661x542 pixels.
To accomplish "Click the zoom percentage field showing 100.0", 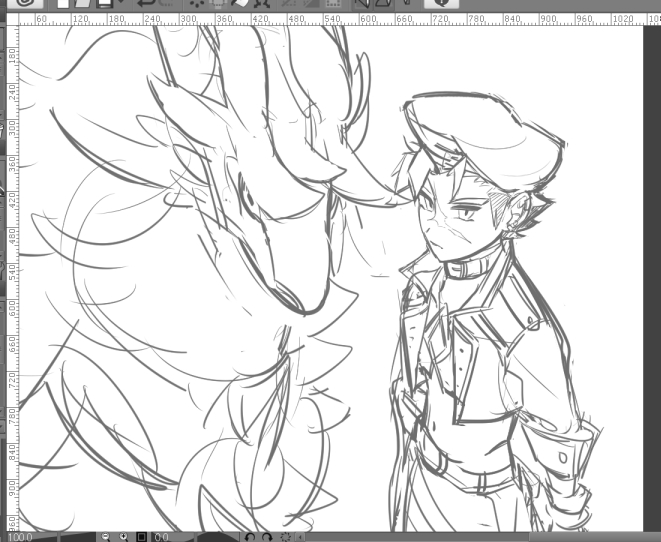I will pyautogui.click(x=20, y=537).
